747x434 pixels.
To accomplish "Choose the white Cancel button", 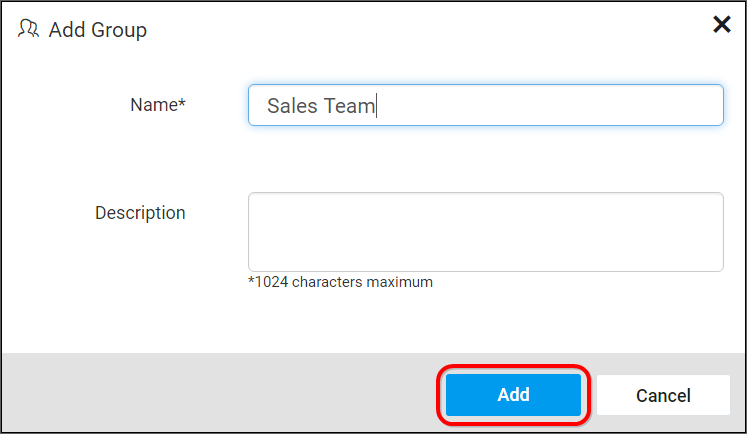I will 663,395.
